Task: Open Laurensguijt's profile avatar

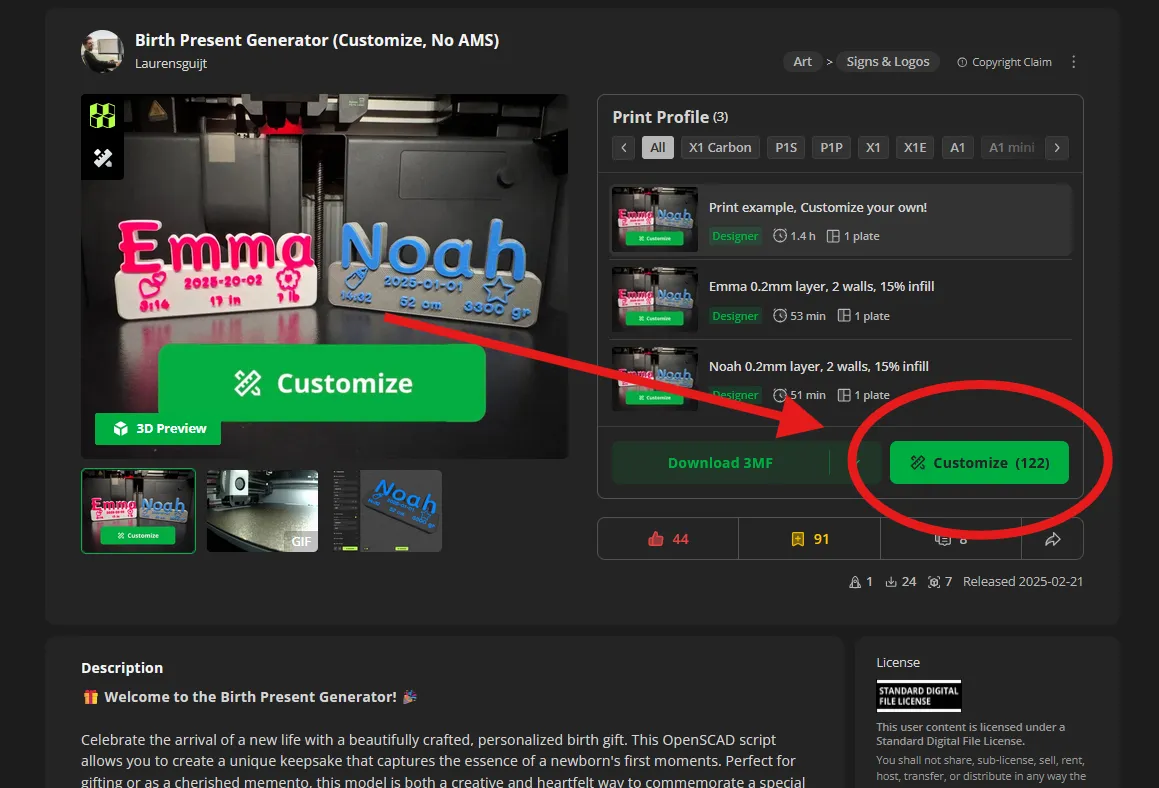Action: [x=102, y=51]
